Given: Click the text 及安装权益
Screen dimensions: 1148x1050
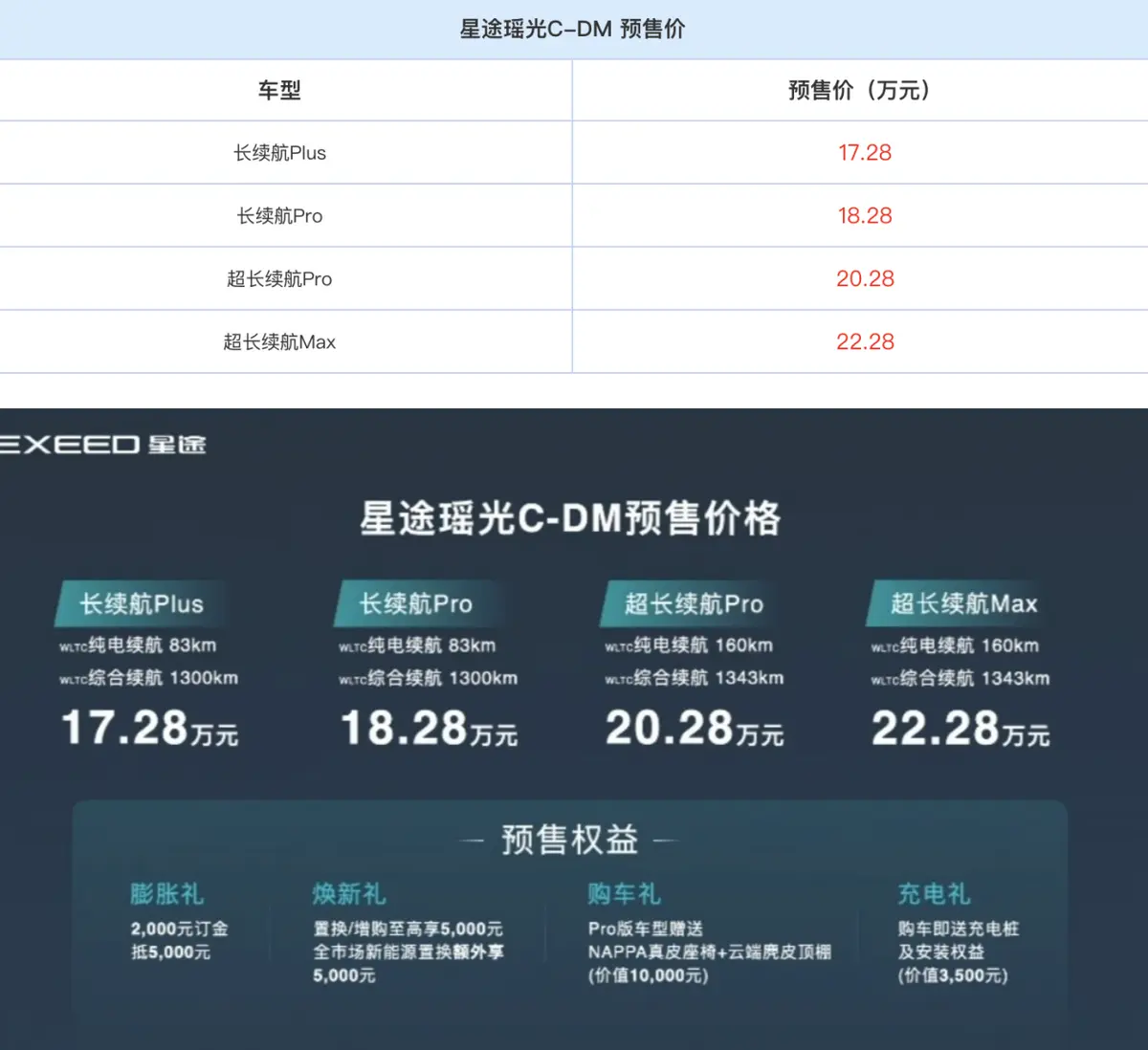Looking at the screenshot, I should 941,952.
